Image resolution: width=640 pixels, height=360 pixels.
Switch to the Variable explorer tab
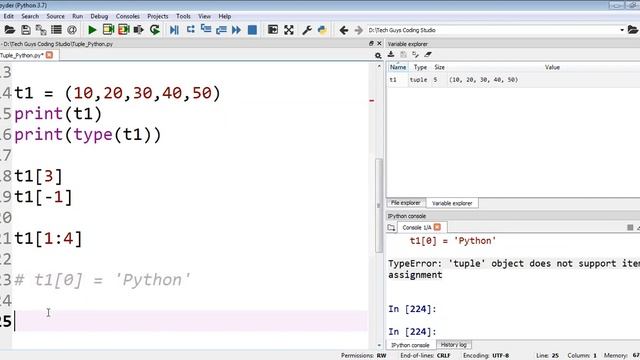tap(452, 203)
